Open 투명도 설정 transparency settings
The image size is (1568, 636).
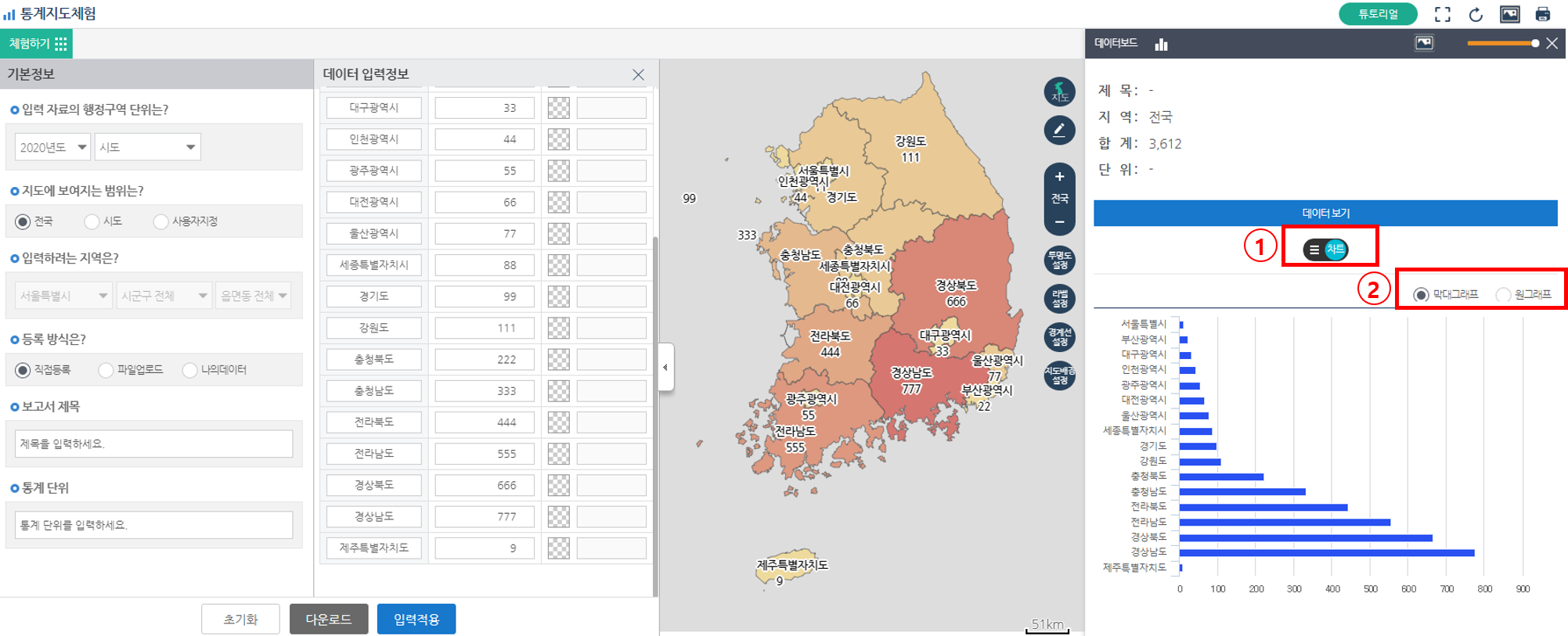1059,261
